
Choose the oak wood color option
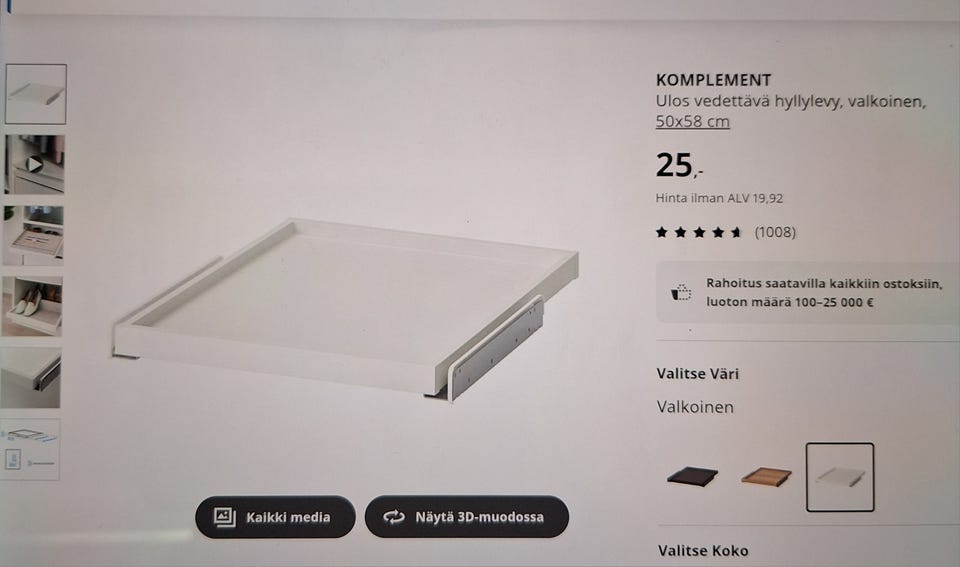(766, 476)
